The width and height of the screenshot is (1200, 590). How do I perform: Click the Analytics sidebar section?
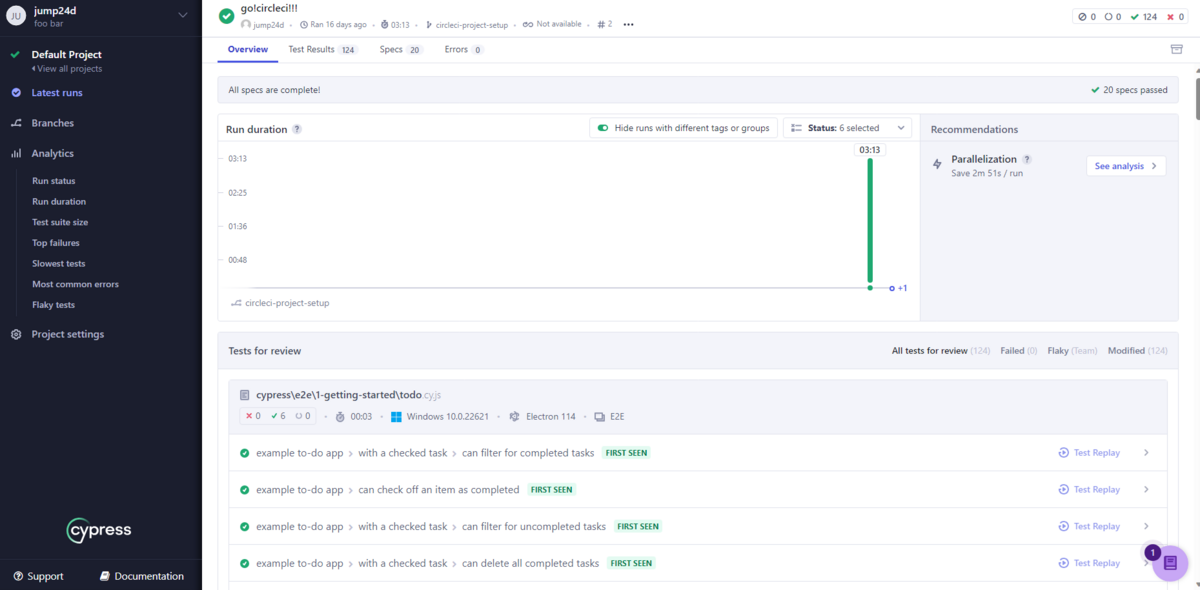[x=52, y=154]
